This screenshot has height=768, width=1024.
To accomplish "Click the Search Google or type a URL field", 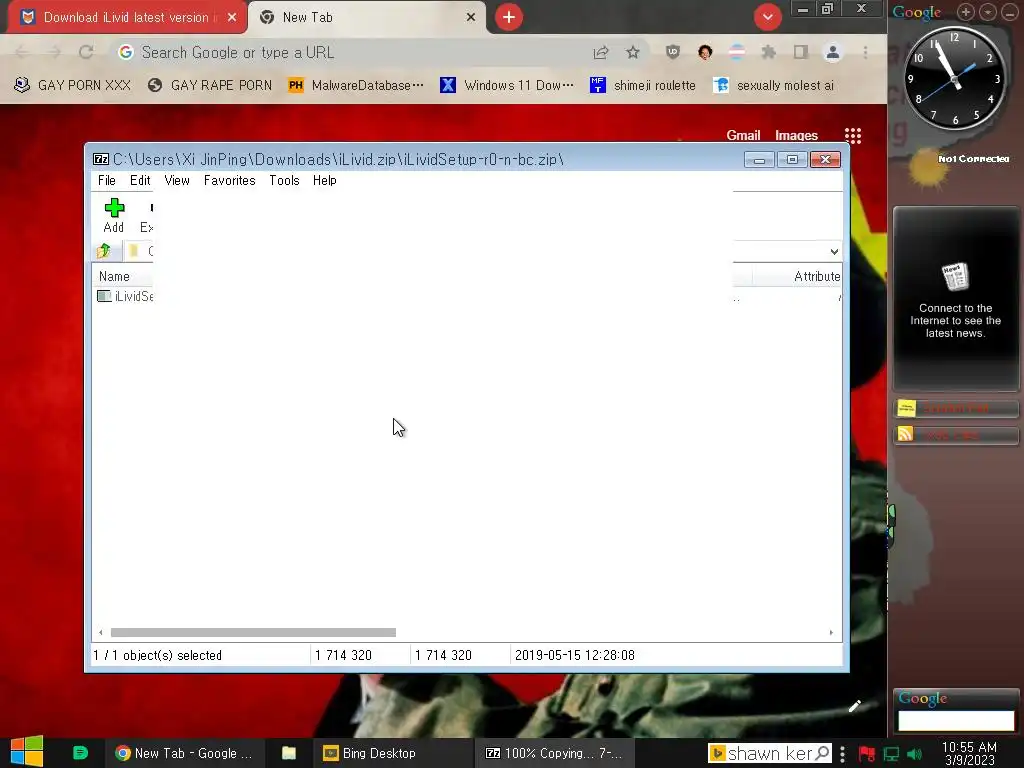I will point(353,52).
